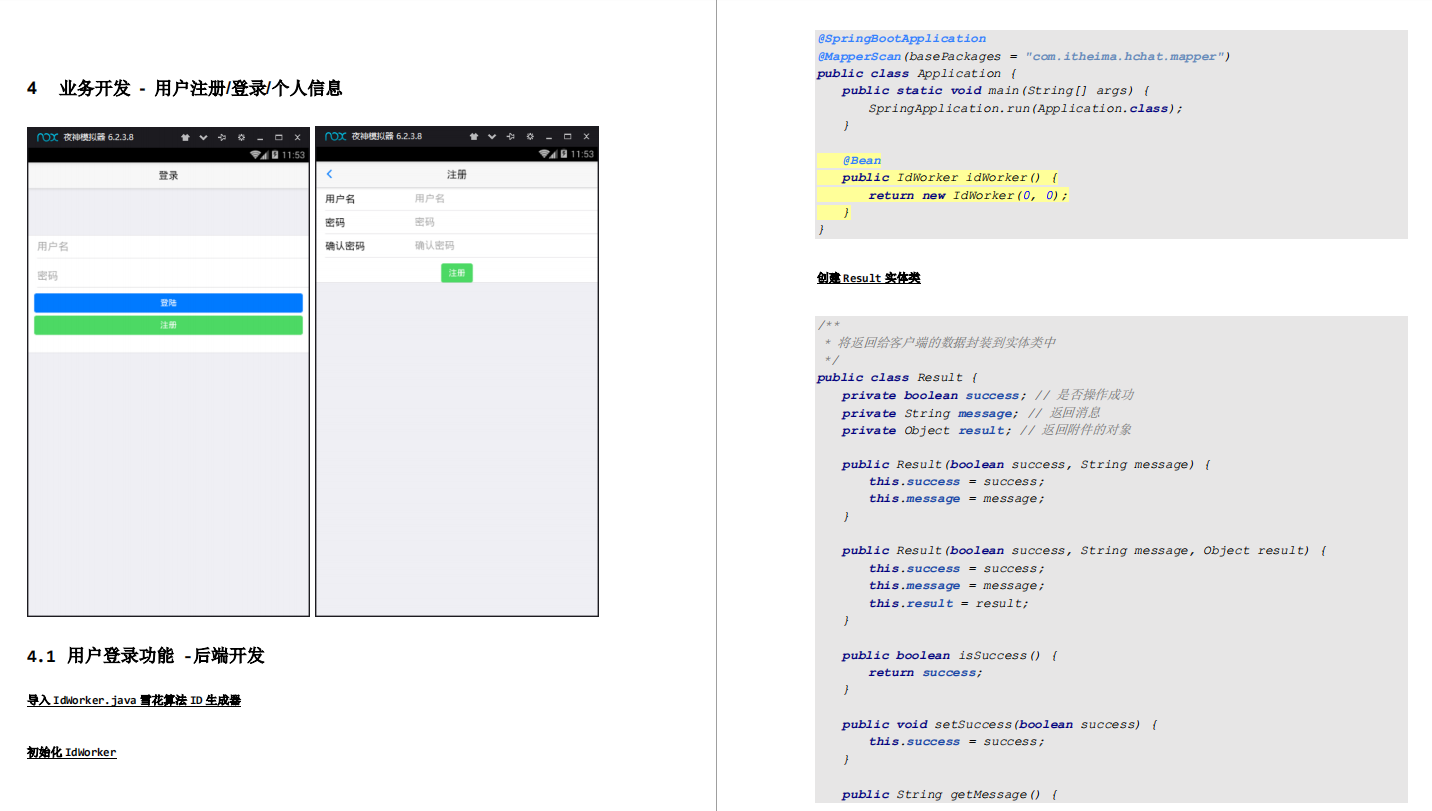Maximize the register emulator window
1432x811 pixels.
tap(567, 136)
